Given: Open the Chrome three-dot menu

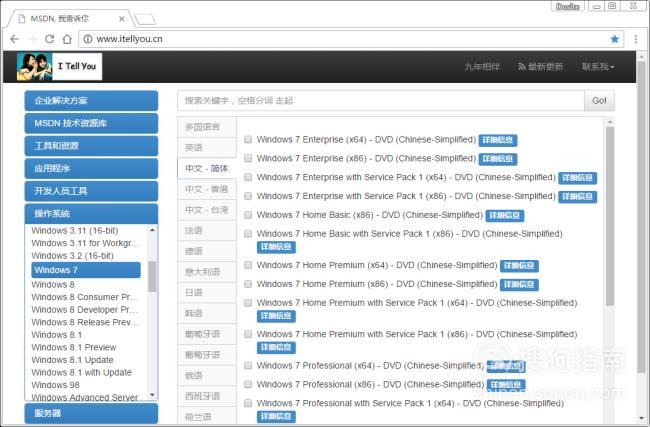Looking at the screenshot, I should (x=635, y=39).
